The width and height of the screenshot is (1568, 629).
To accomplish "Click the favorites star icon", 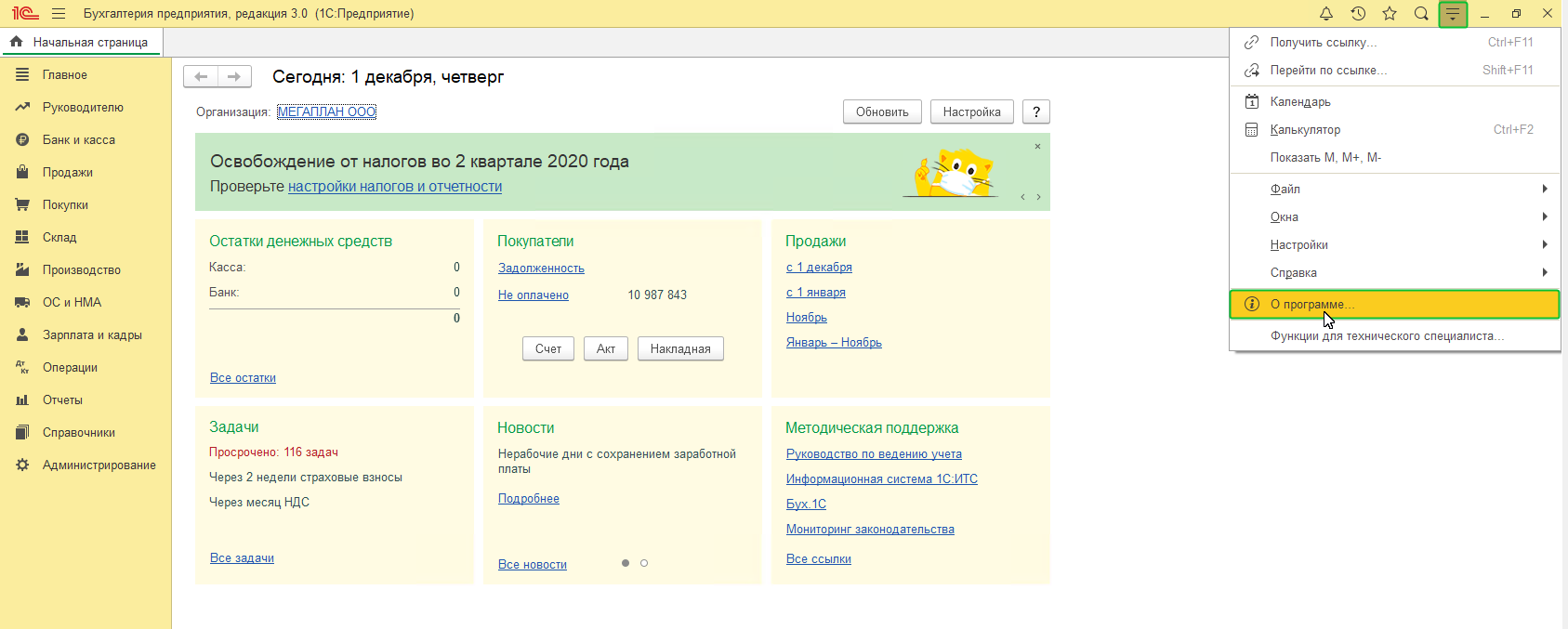I will (1390, 14).
